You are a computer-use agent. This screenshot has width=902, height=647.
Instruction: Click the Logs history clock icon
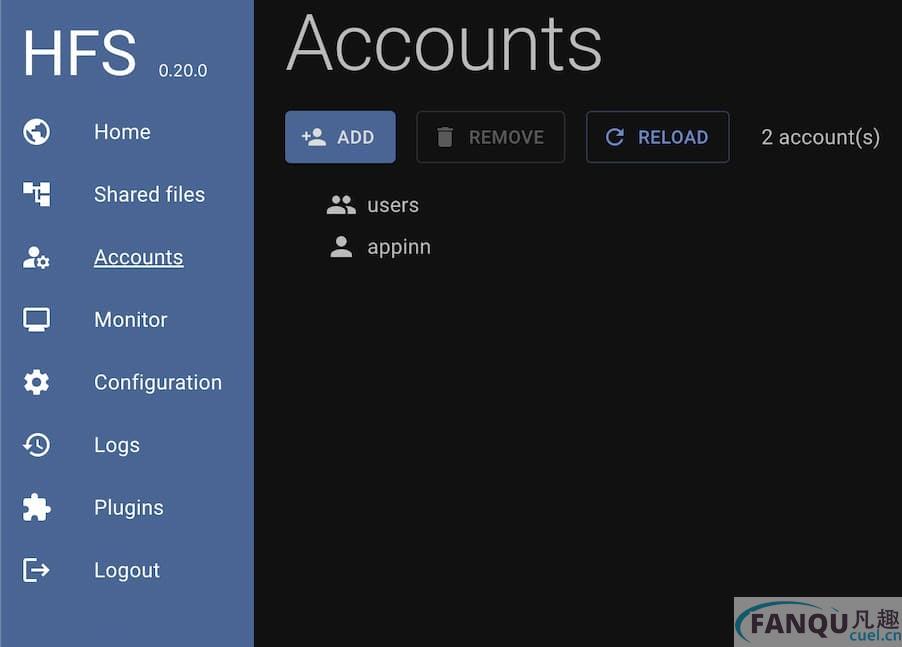[x=37, y=445]
